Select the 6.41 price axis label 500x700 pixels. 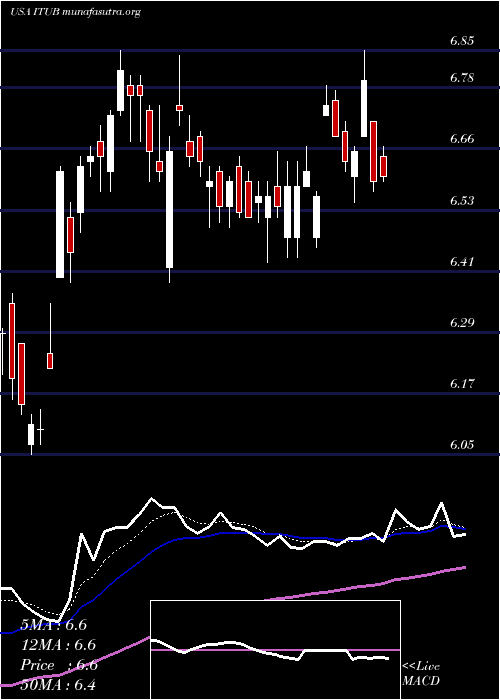(x=462, y=261)
